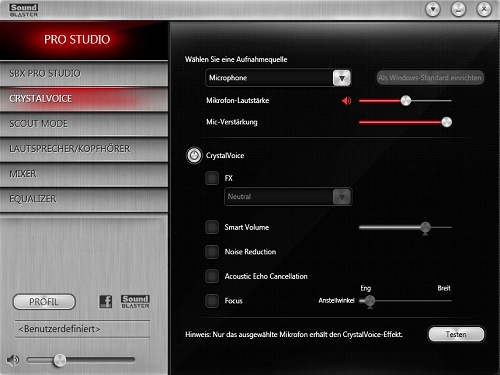Click the Smart Volume slider handle
This screenshot has height=375, width=500.
pos(425,228)
